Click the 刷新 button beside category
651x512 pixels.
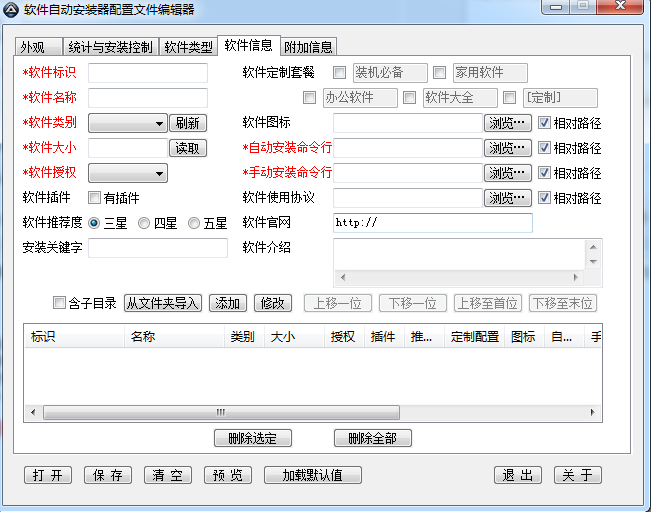click(187, 123)
